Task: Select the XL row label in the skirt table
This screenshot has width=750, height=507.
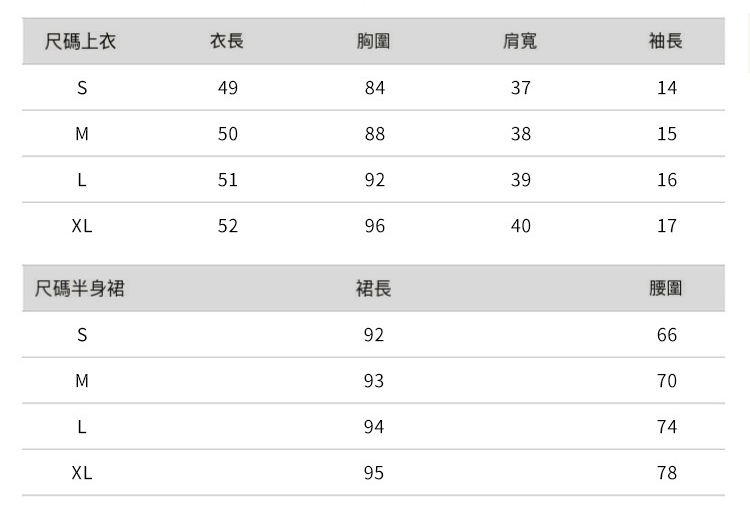Action: coord(82,473)
